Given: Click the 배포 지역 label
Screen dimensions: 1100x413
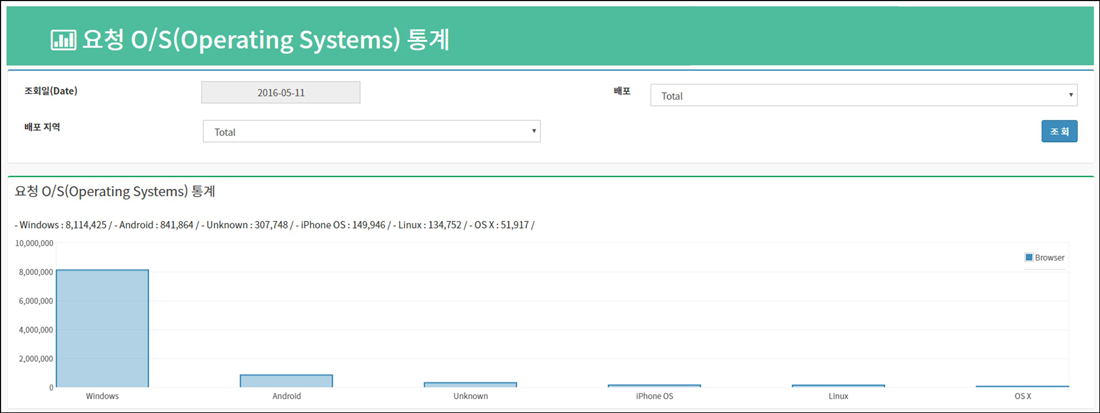Looking at the screenshot, I should 42,127.
